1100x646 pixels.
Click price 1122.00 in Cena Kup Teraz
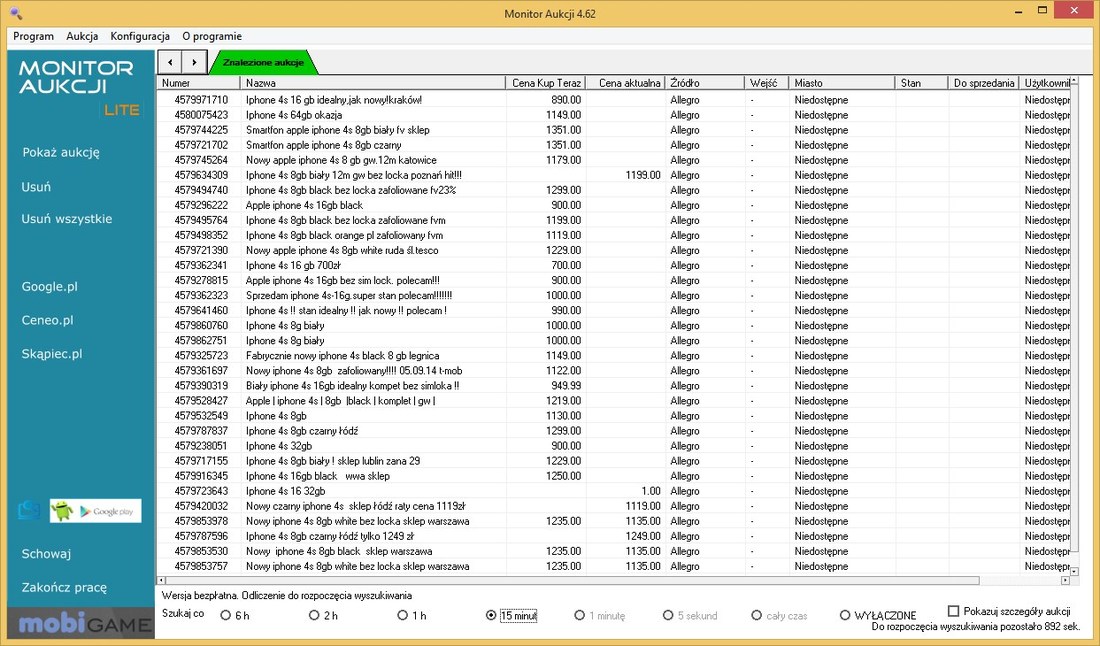coord(563,370)
